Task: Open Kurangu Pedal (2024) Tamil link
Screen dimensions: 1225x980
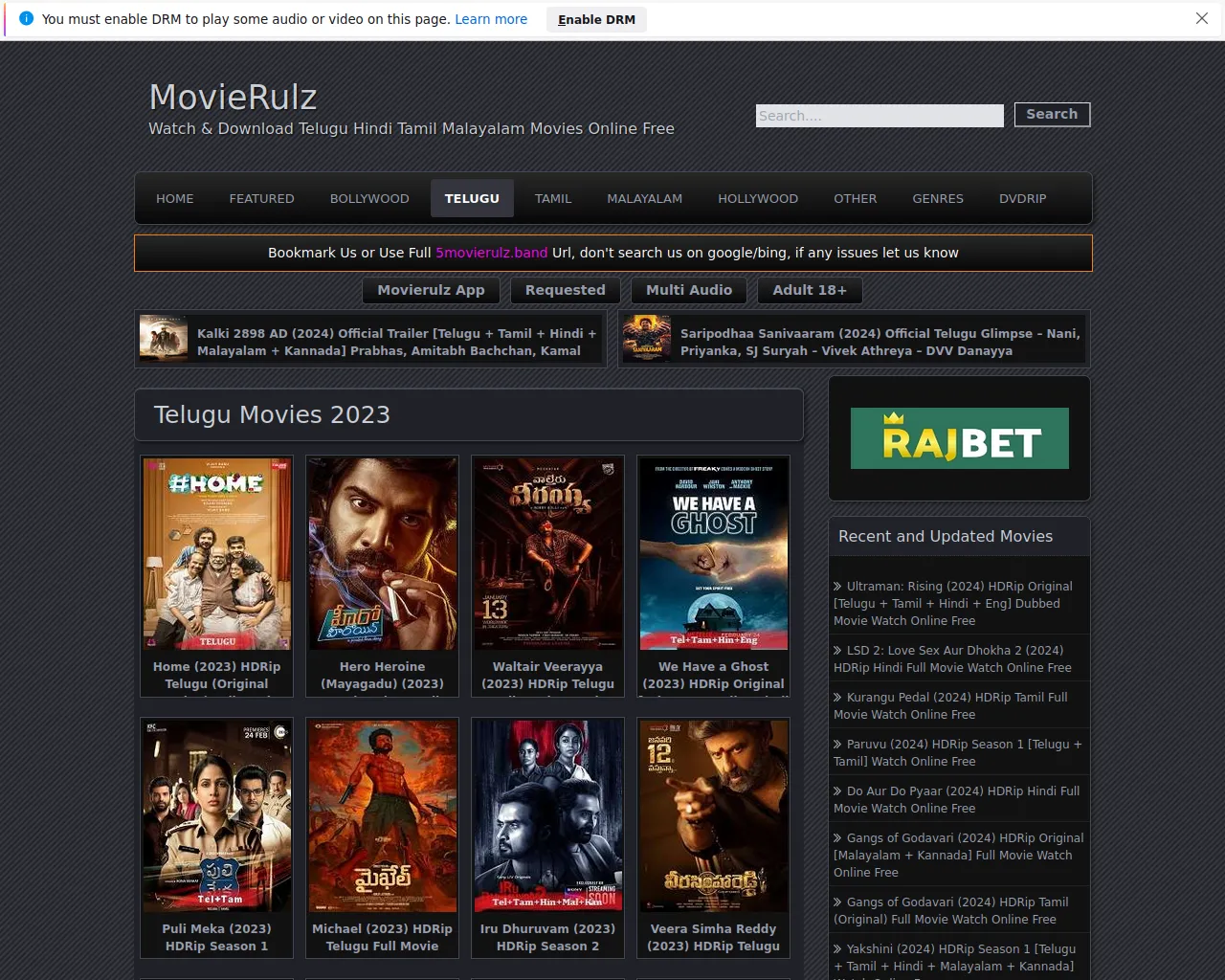Action: (x=950, y=706)
